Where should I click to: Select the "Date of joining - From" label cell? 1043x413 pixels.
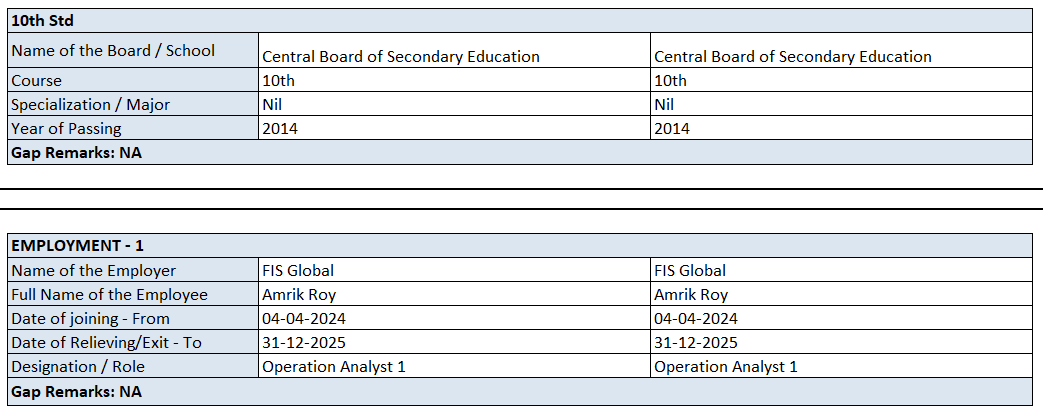(x=90, y=319)
